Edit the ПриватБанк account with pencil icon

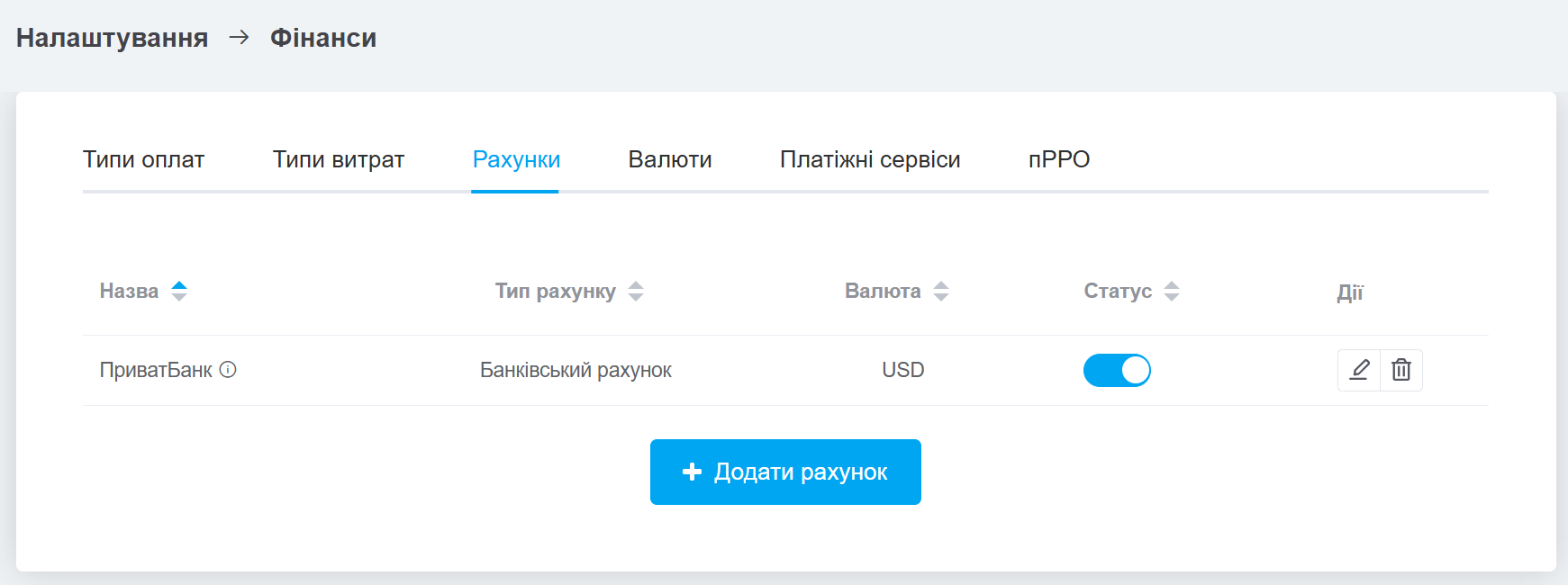(x=1359, y=370)
